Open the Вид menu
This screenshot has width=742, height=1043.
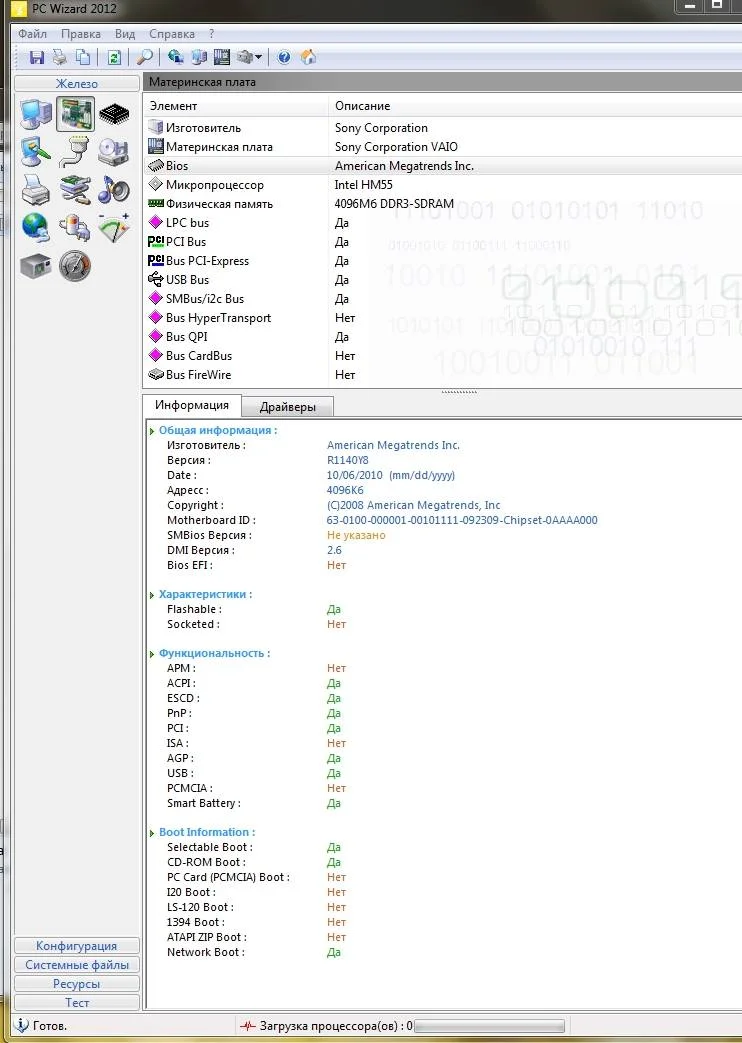[124, 34]
